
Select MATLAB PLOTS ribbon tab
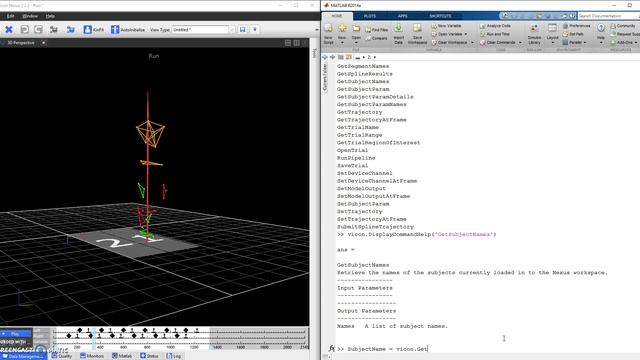(369, 16)
